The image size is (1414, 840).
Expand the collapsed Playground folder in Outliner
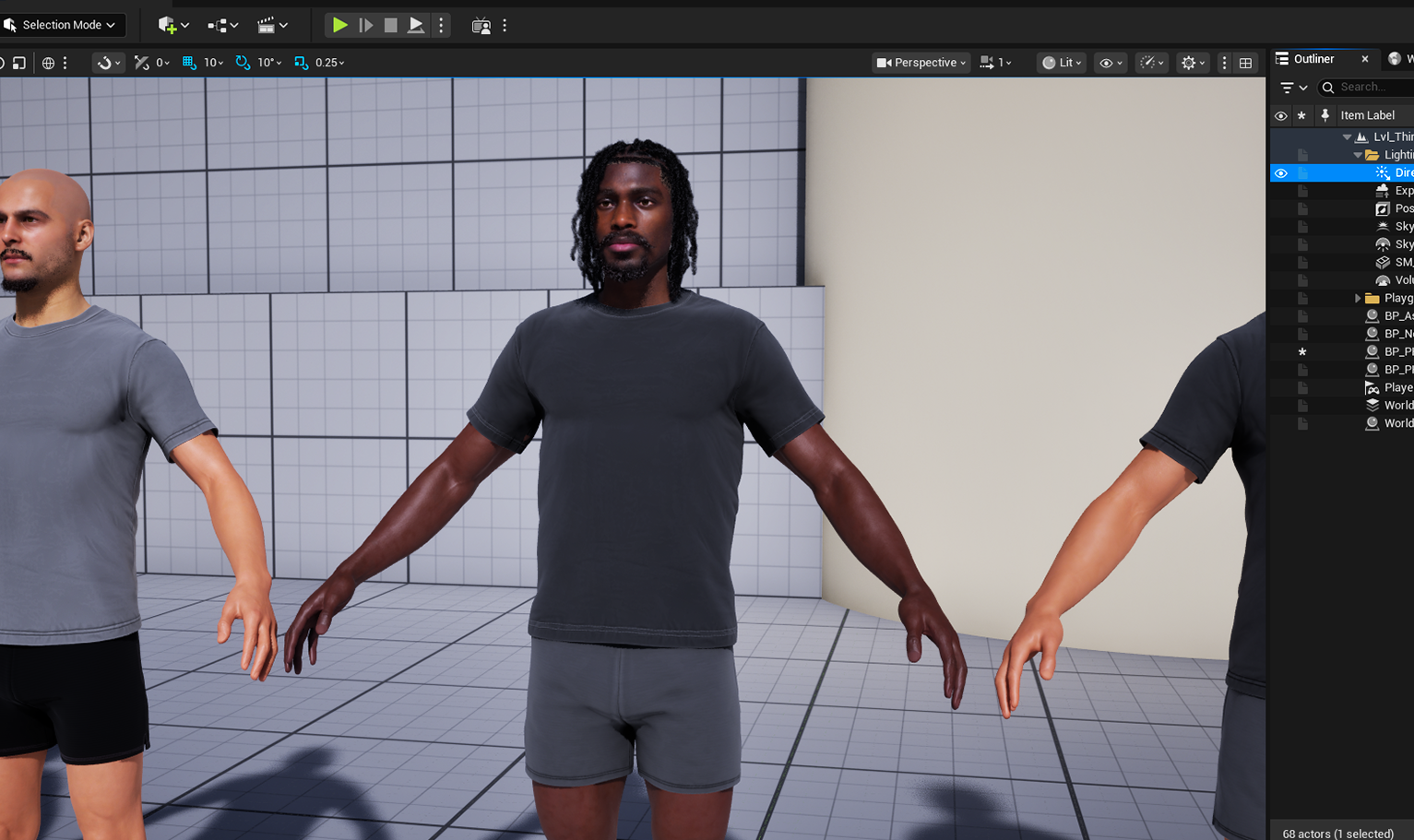(x=1357, y=297)
